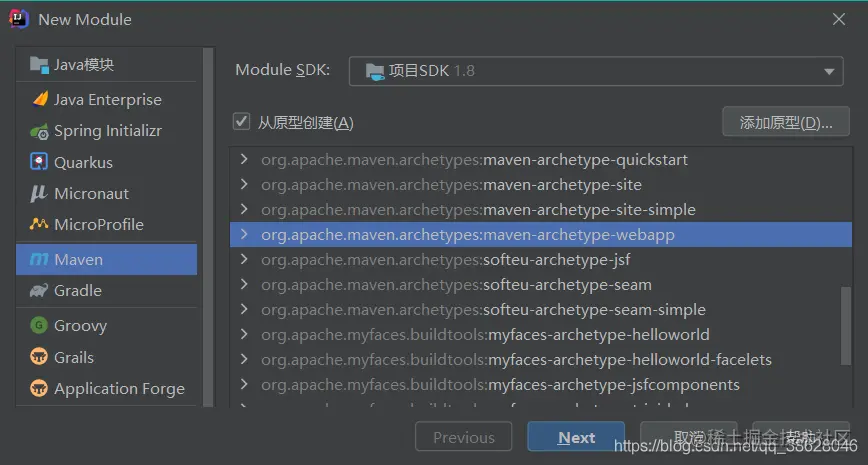Image resolution: width=868 pixels, height=465 pixels.
Task: Select Gradle module type
Action: coord(106,291)
